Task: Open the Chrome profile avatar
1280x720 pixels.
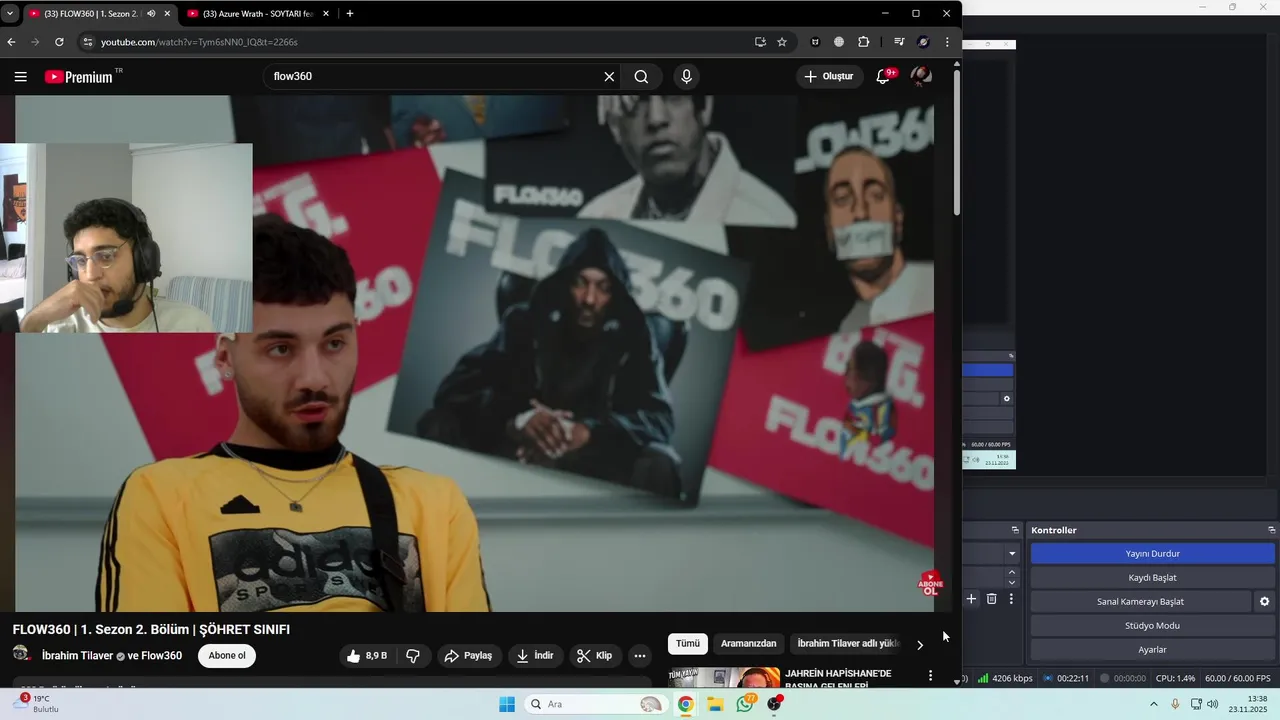Action: [923, 42]
